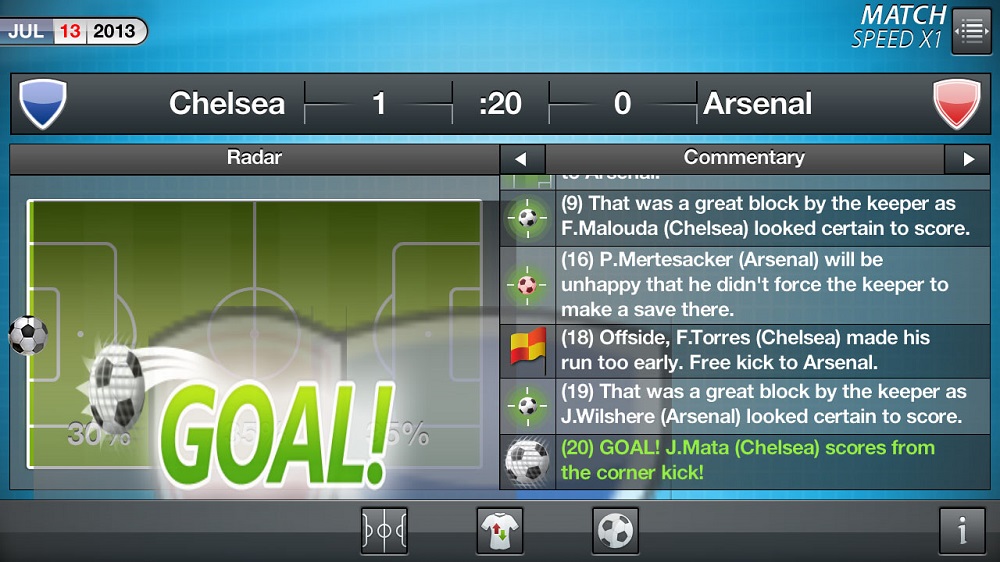
Task: Select the Commentary panel header
Action: coord(744,158)
